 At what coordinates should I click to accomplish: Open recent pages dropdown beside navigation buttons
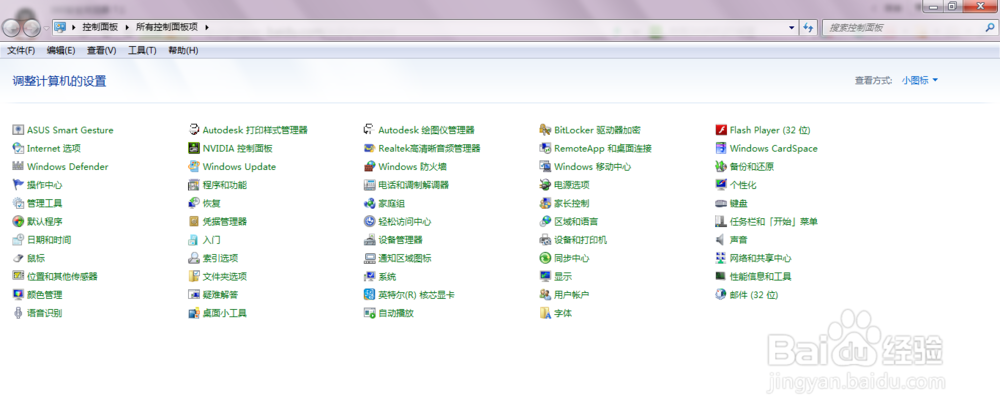[47, 28]
